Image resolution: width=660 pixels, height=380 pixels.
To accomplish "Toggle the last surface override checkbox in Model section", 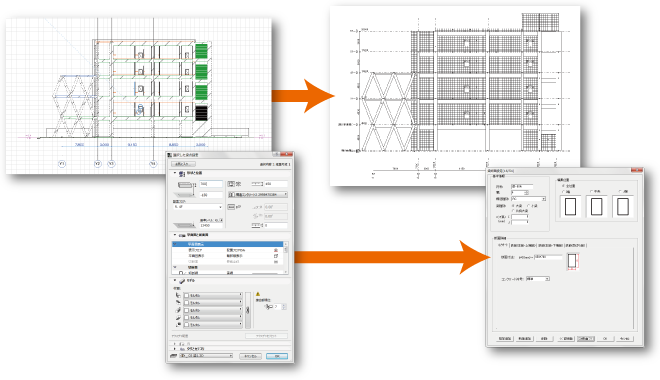I will pyautogui.click(x=186, y=325).
